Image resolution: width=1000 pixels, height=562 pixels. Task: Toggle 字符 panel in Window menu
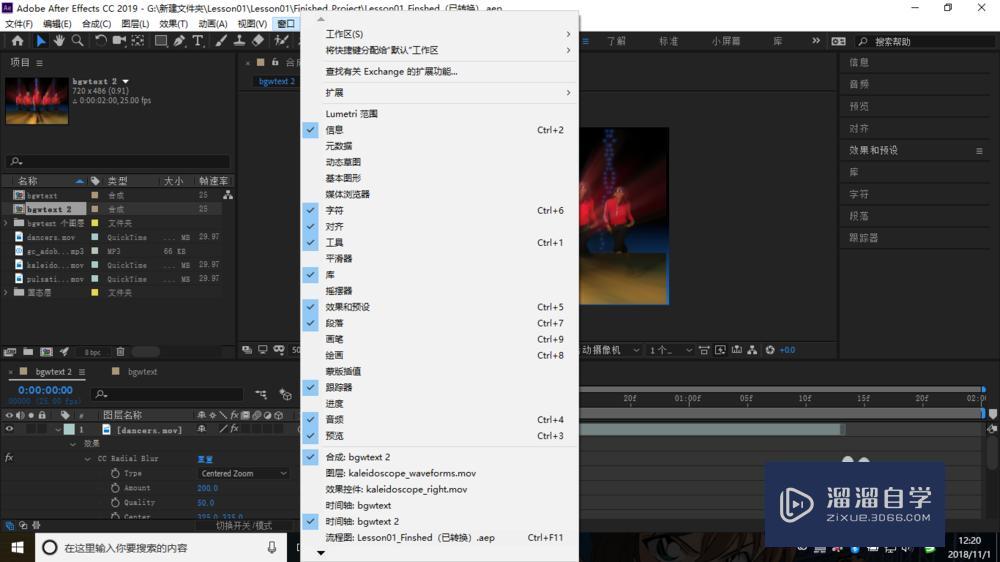[x=439, y=210]
